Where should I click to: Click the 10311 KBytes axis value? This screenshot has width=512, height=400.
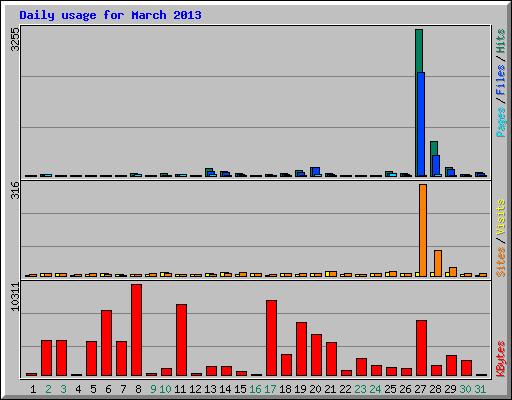(15, 297)
